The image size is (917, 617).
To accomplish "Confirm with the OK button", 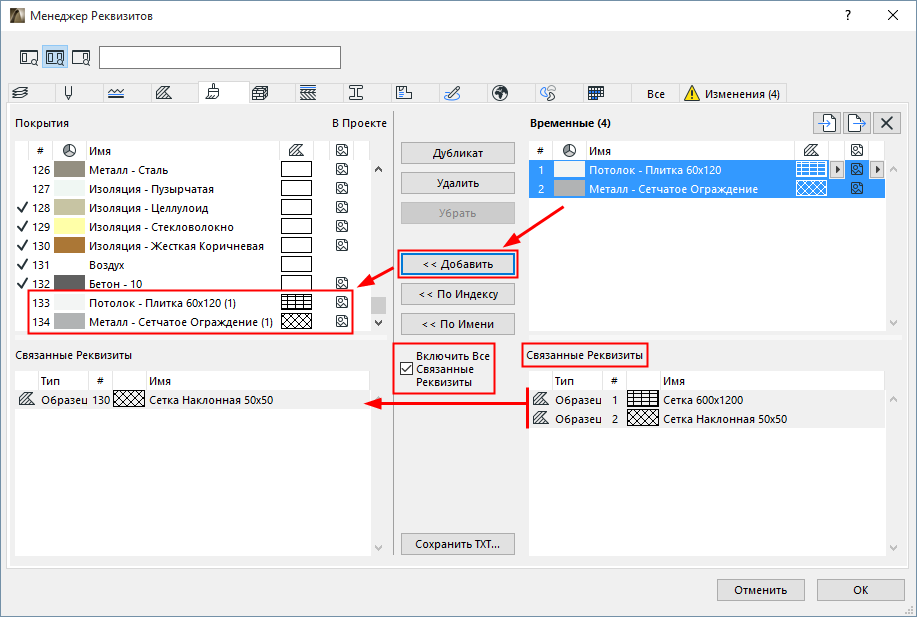I will coord(860,590).
